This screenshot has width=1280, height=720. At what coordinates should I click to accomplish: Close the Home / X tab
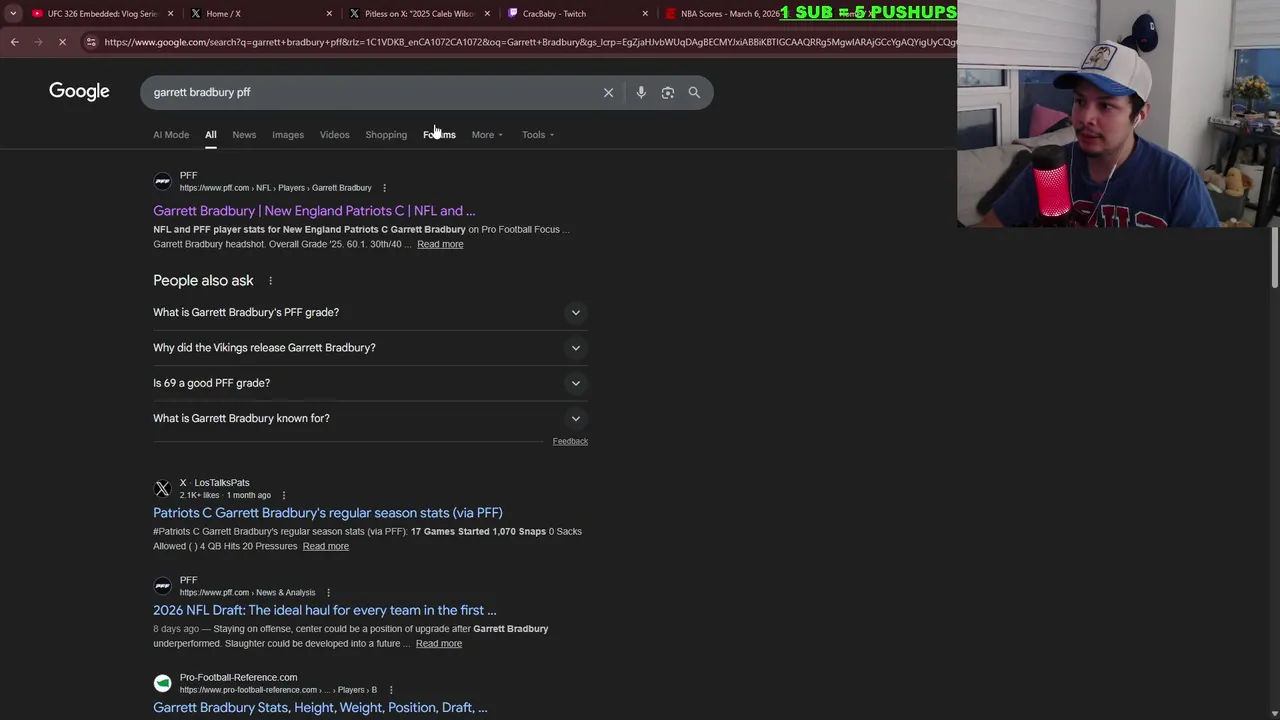click(x=329, y=14)
